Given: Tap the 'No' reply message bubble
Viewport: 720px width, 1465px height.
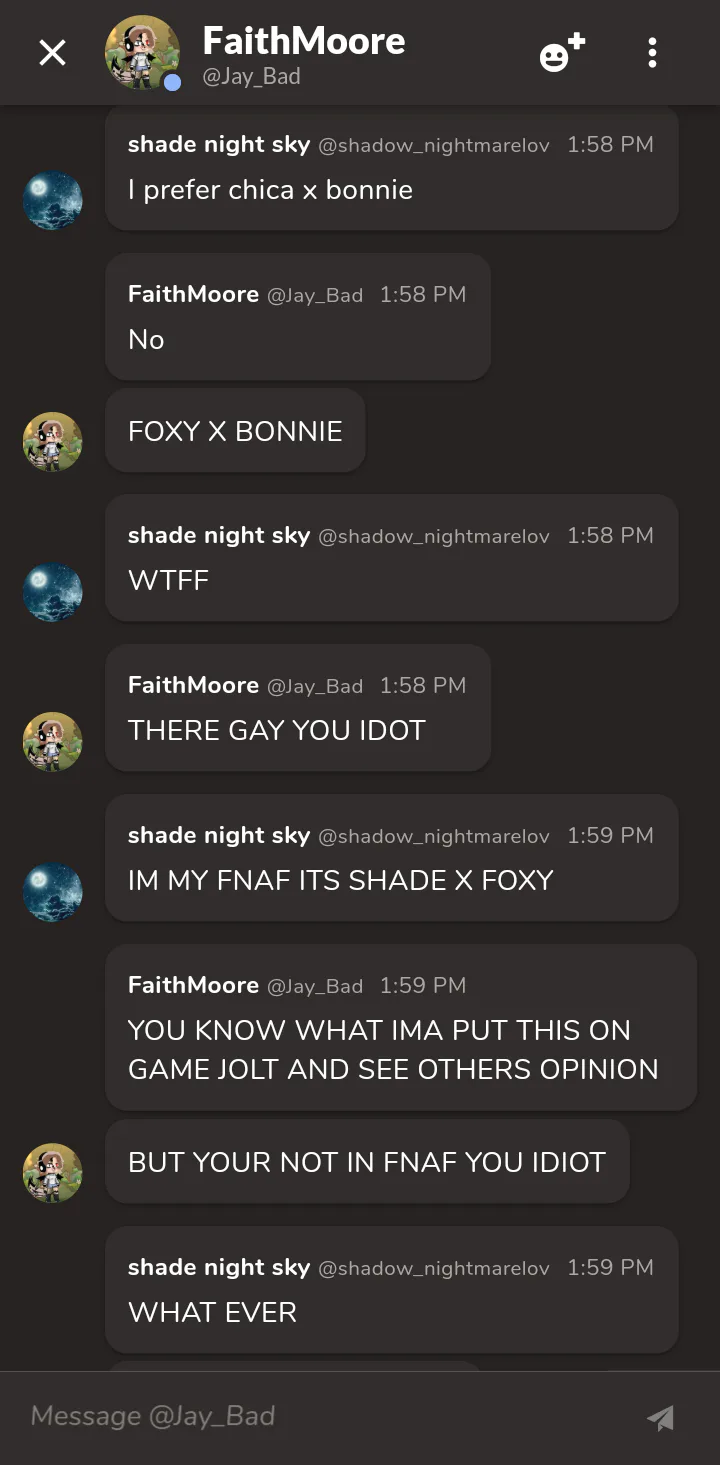Looking at the screenshot, I should [x=298, y=317].
